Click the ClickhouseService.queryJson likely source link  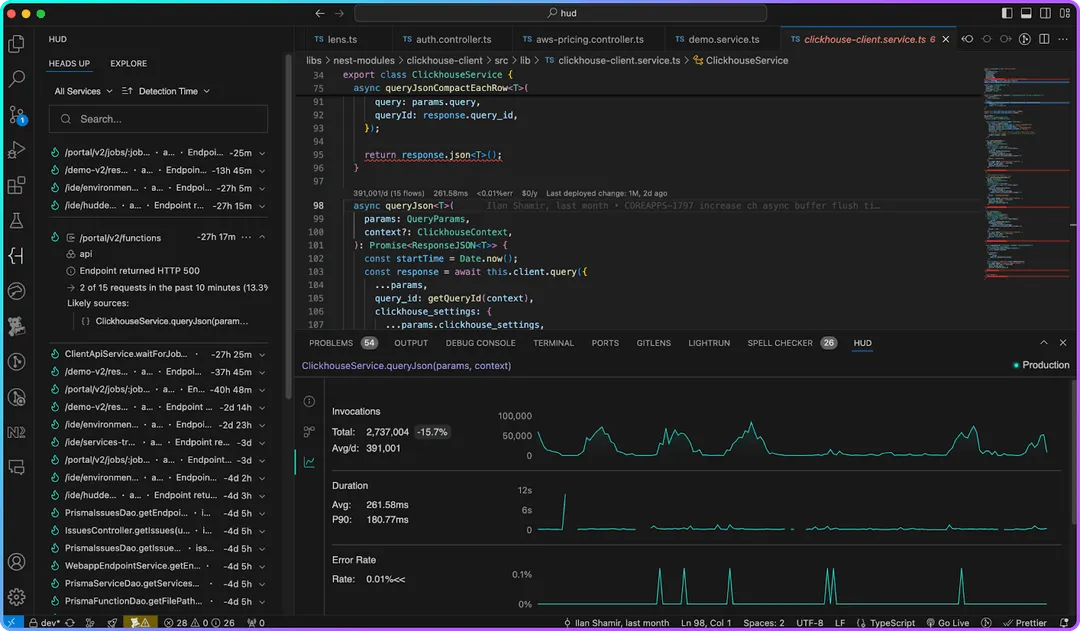(171, 321)
